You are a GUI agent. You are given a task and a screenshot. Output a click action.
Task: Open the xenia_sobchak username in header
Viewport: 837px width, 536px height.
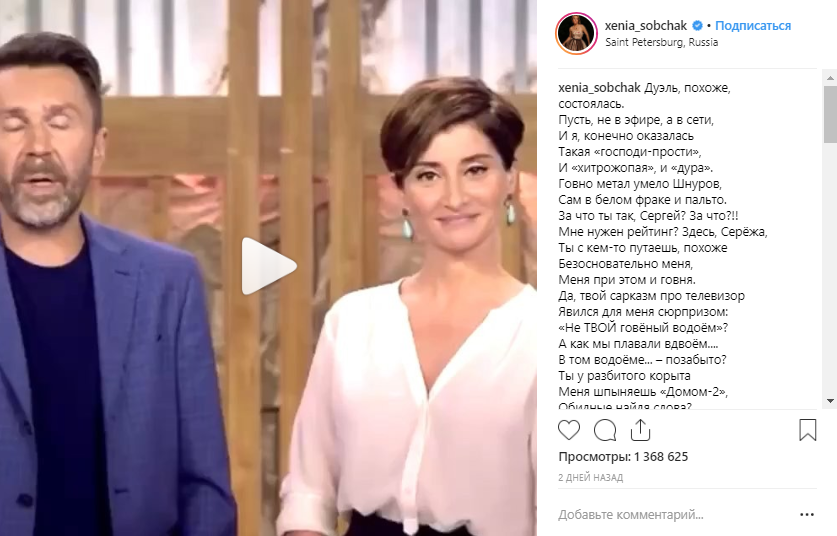point(646,25)
